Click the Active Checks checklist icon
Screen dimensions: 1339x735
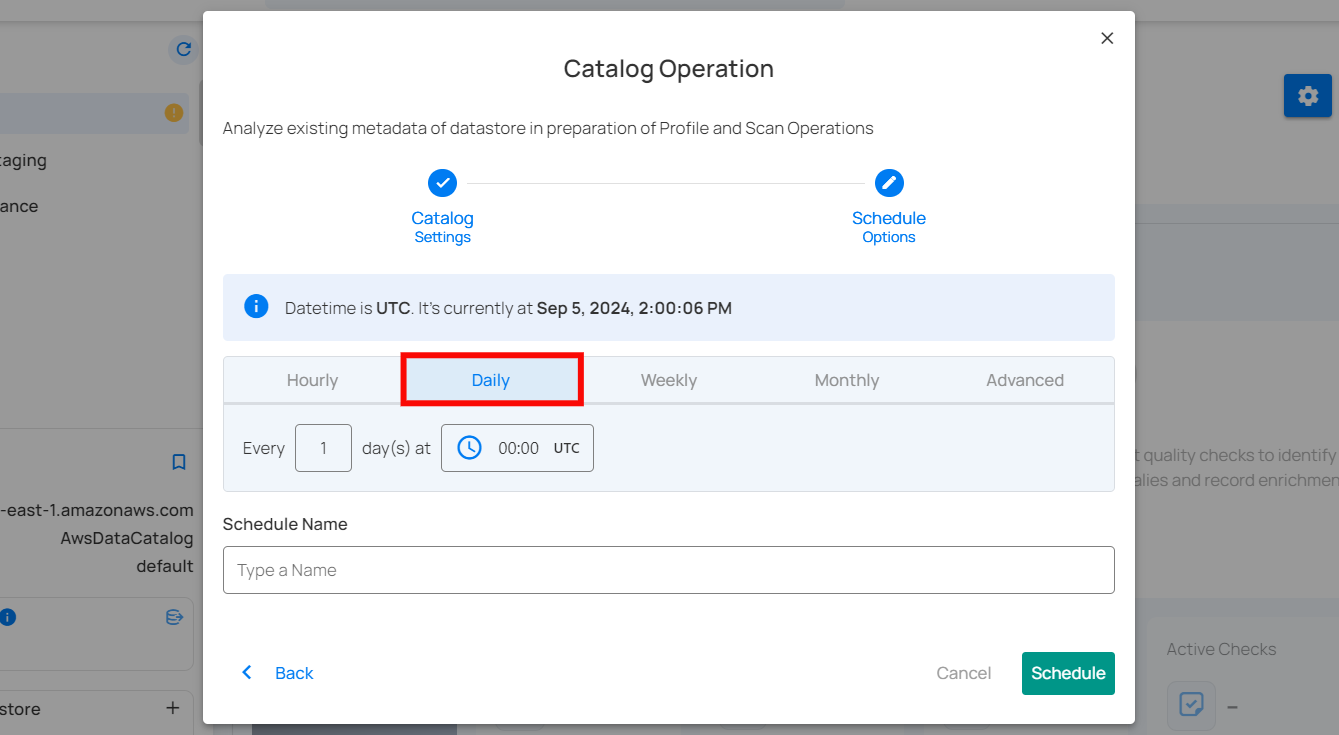point(1191,705)
